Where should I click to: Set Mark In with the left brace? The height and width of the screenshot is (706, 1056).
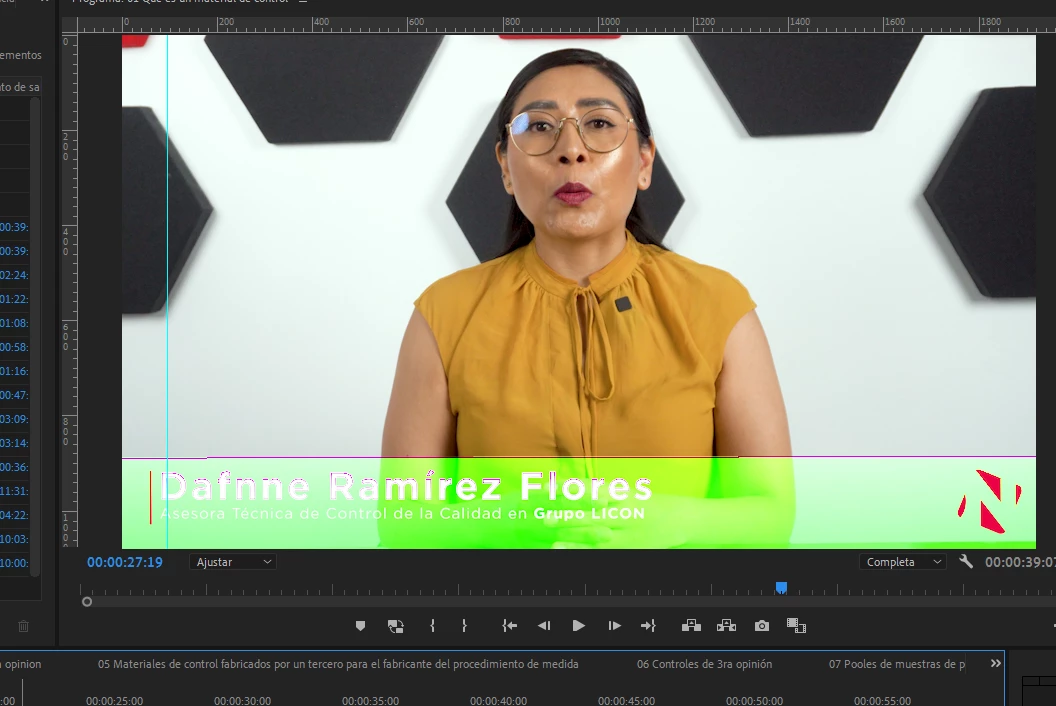pyautogui.click(x=432, y=626)
